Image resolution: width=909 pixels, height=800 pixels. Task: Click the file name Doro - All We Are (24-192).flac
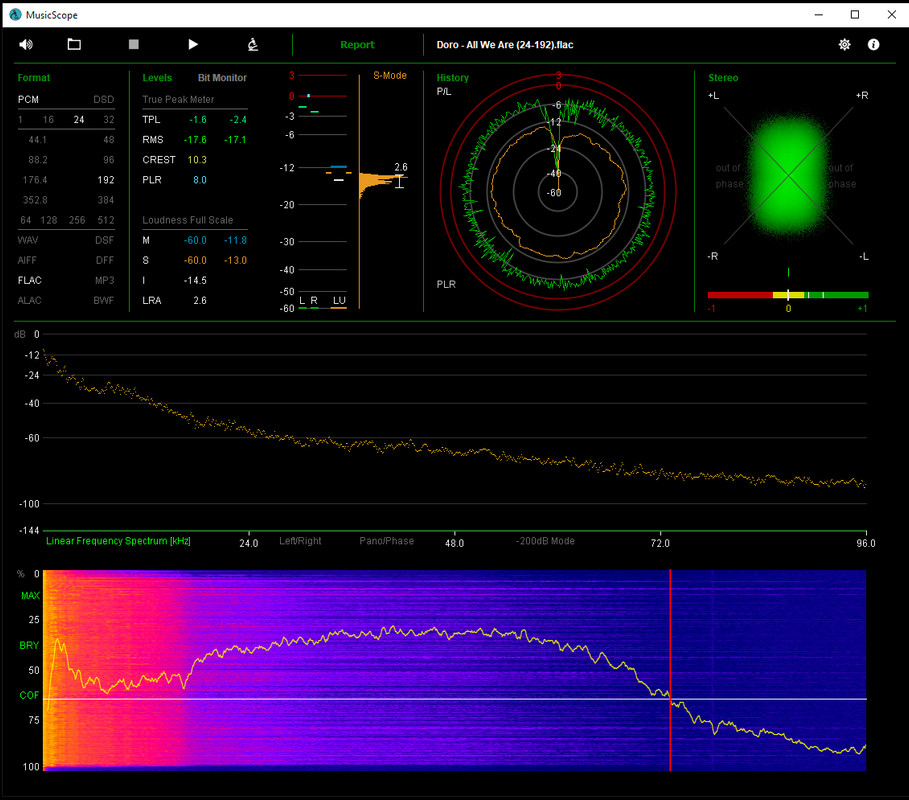click(x=505, y=45)
